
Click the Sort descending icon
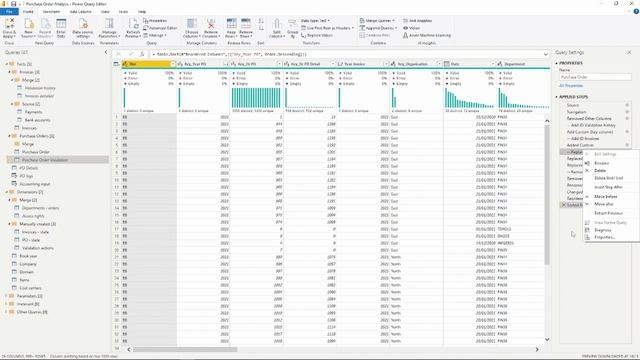pyautogui.click(x=261, y=28)
